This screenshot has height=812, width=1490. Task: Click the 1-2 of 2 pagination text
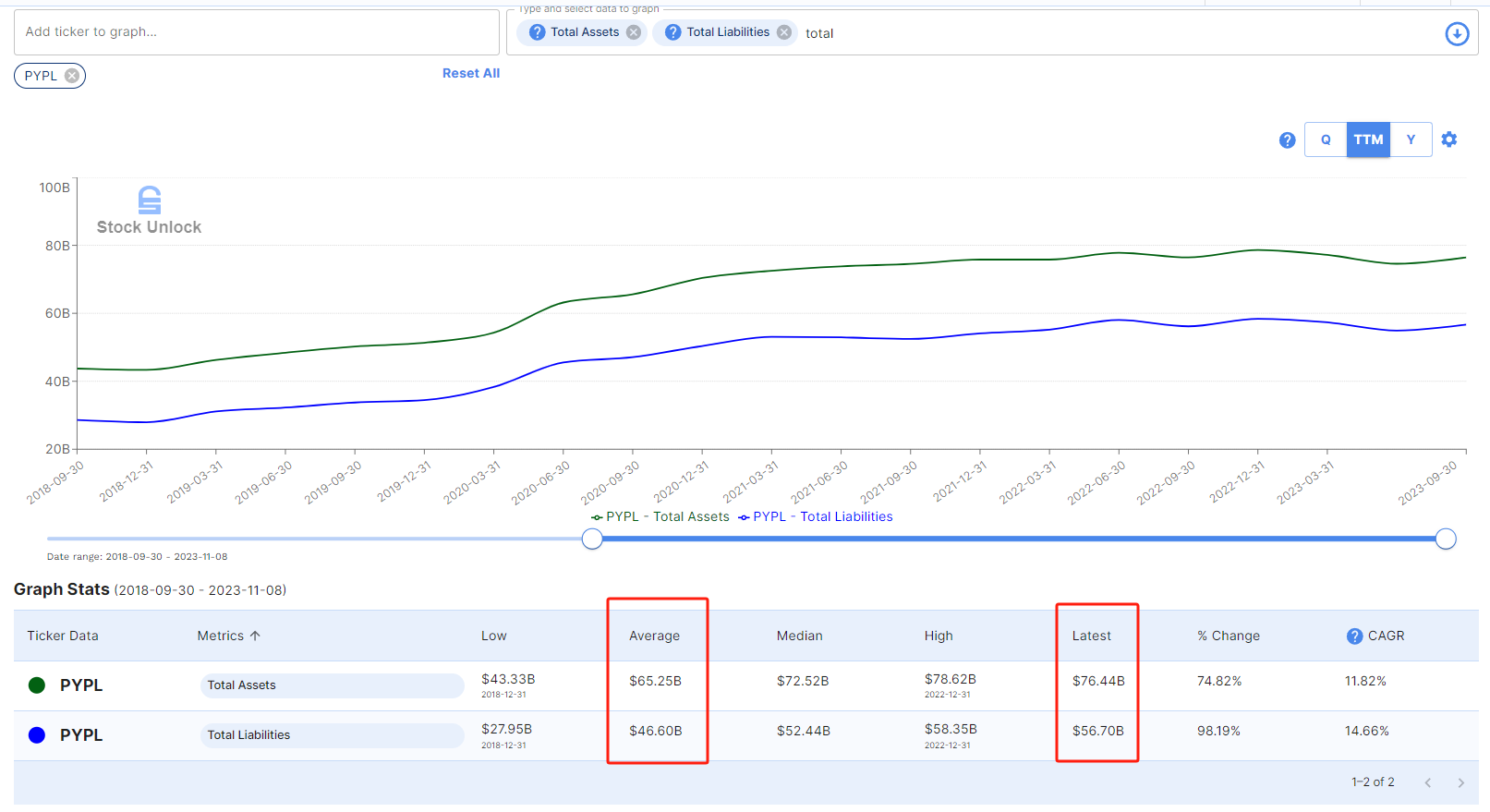tap(1373, 782)
